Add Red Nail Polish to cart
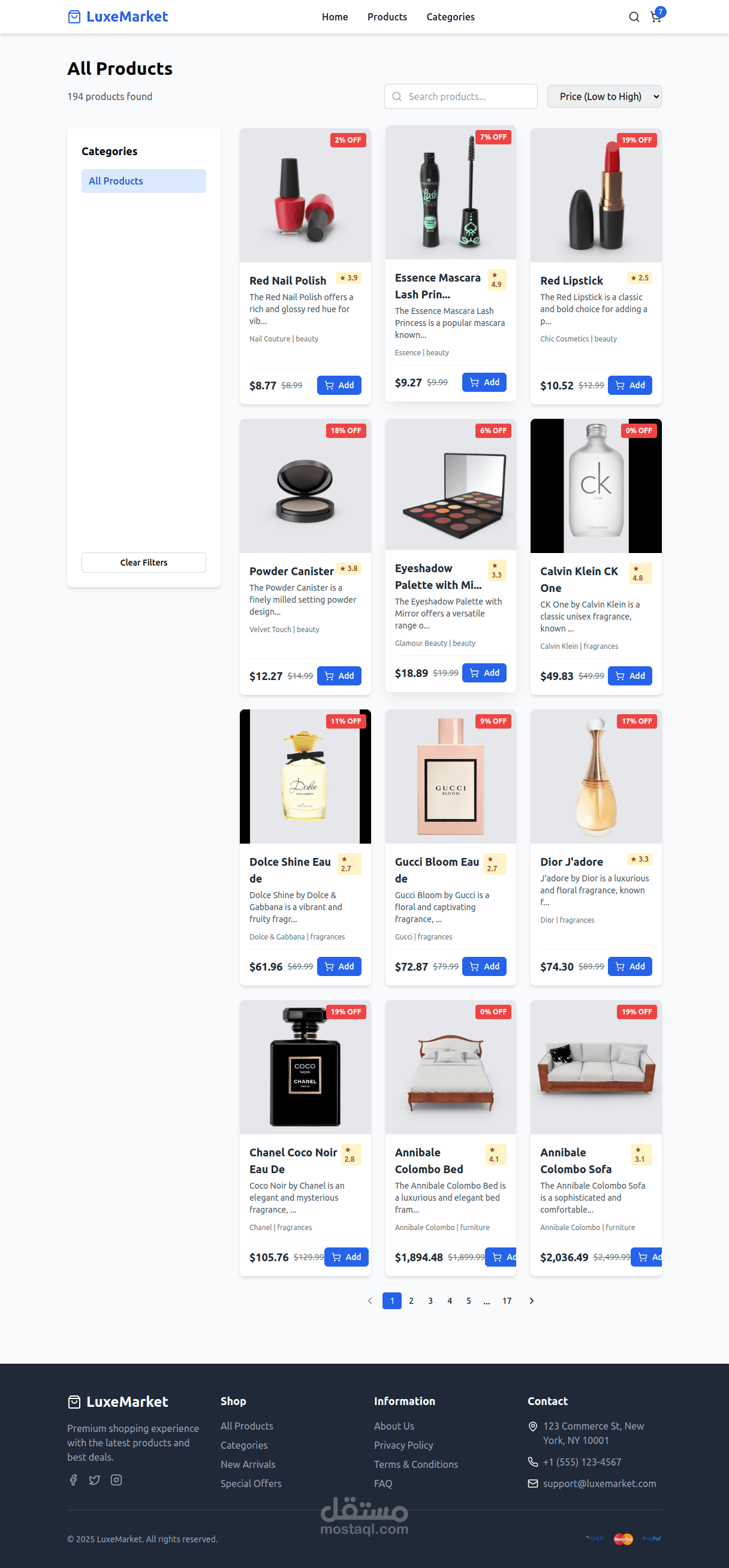729x1568 pixels. (339, 385)
